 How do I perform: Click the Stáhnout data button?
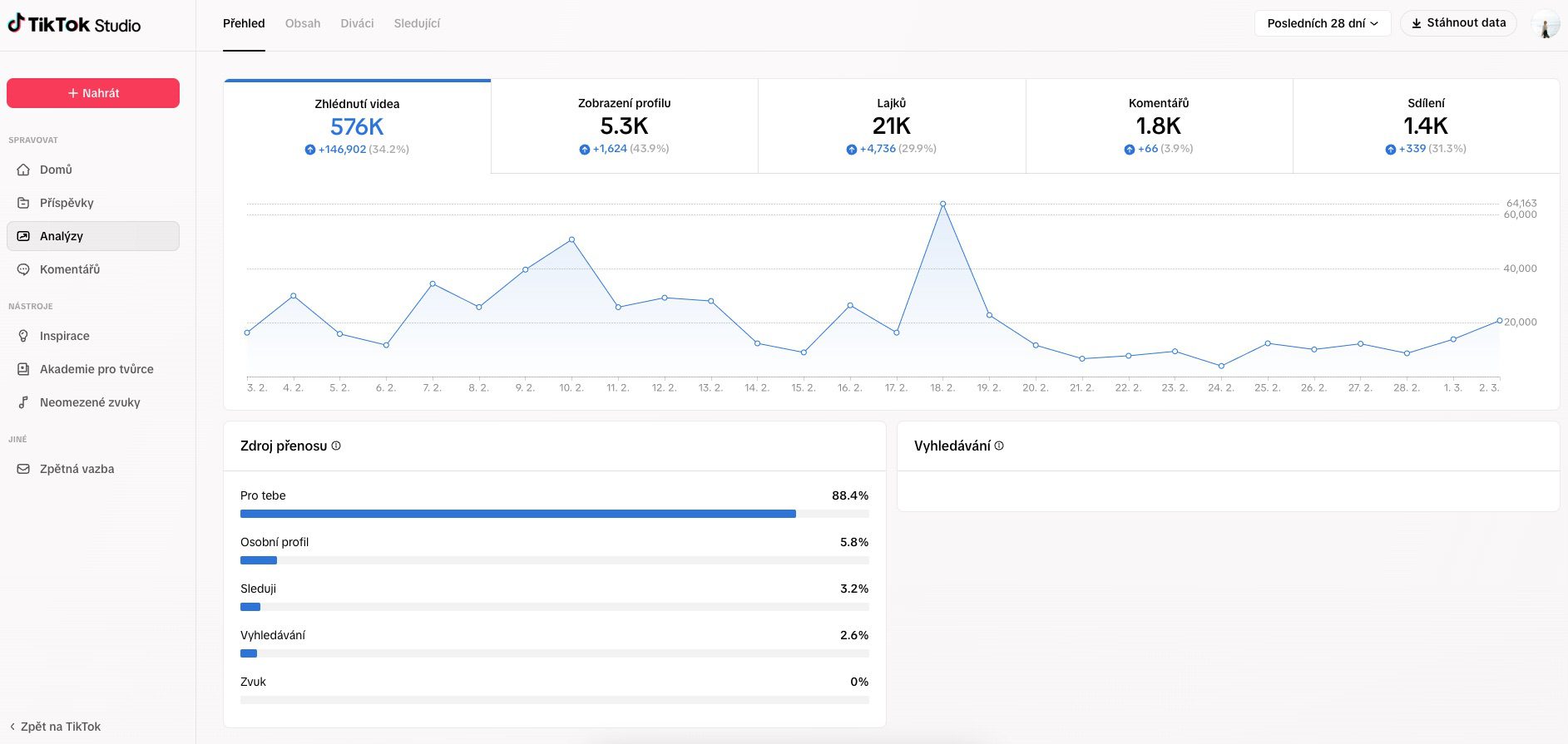1458,23
